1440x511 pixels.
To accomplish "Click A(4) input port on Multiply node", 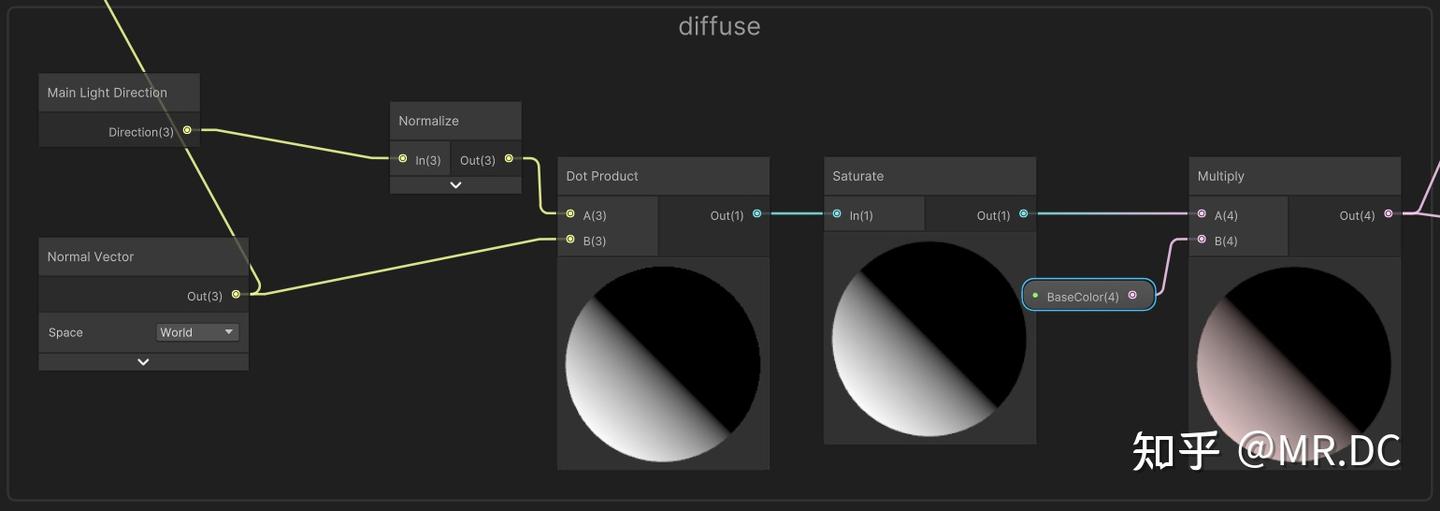I will (x=1202, y=213).
